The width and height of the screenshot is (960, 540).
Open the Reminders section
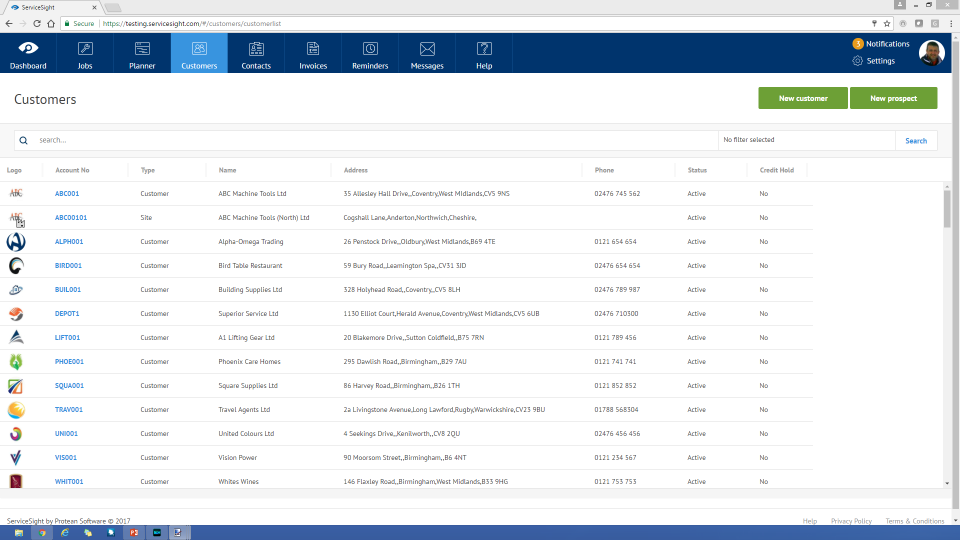(x=370, y=53)
